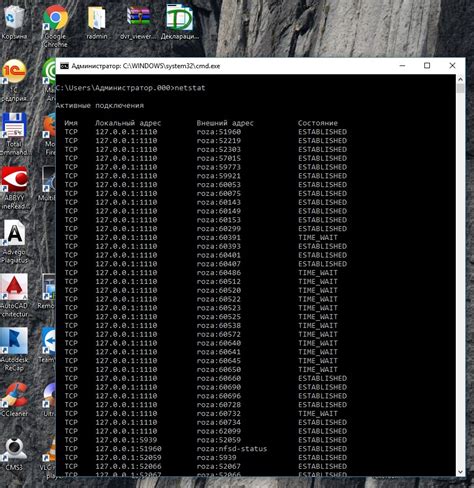Click the roza:60728 address entry
The width and height of the screenshot is (474, 488).
pos(219,405)
